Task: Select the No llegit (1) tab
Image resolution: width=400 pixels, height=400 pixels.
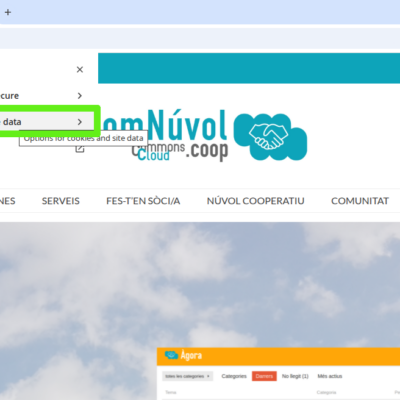Action: pos(295,376)
